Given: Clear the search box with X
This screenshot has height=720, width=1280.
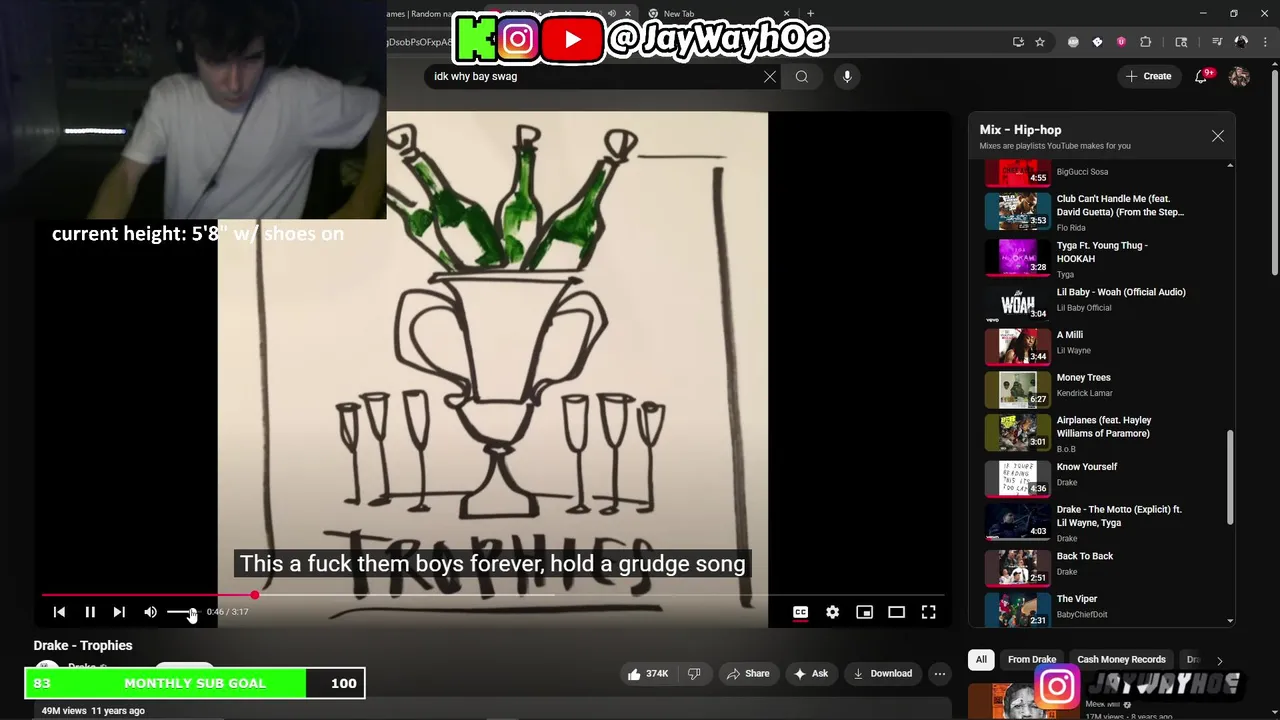Looking at the screenshot, I should pos(770,76).
